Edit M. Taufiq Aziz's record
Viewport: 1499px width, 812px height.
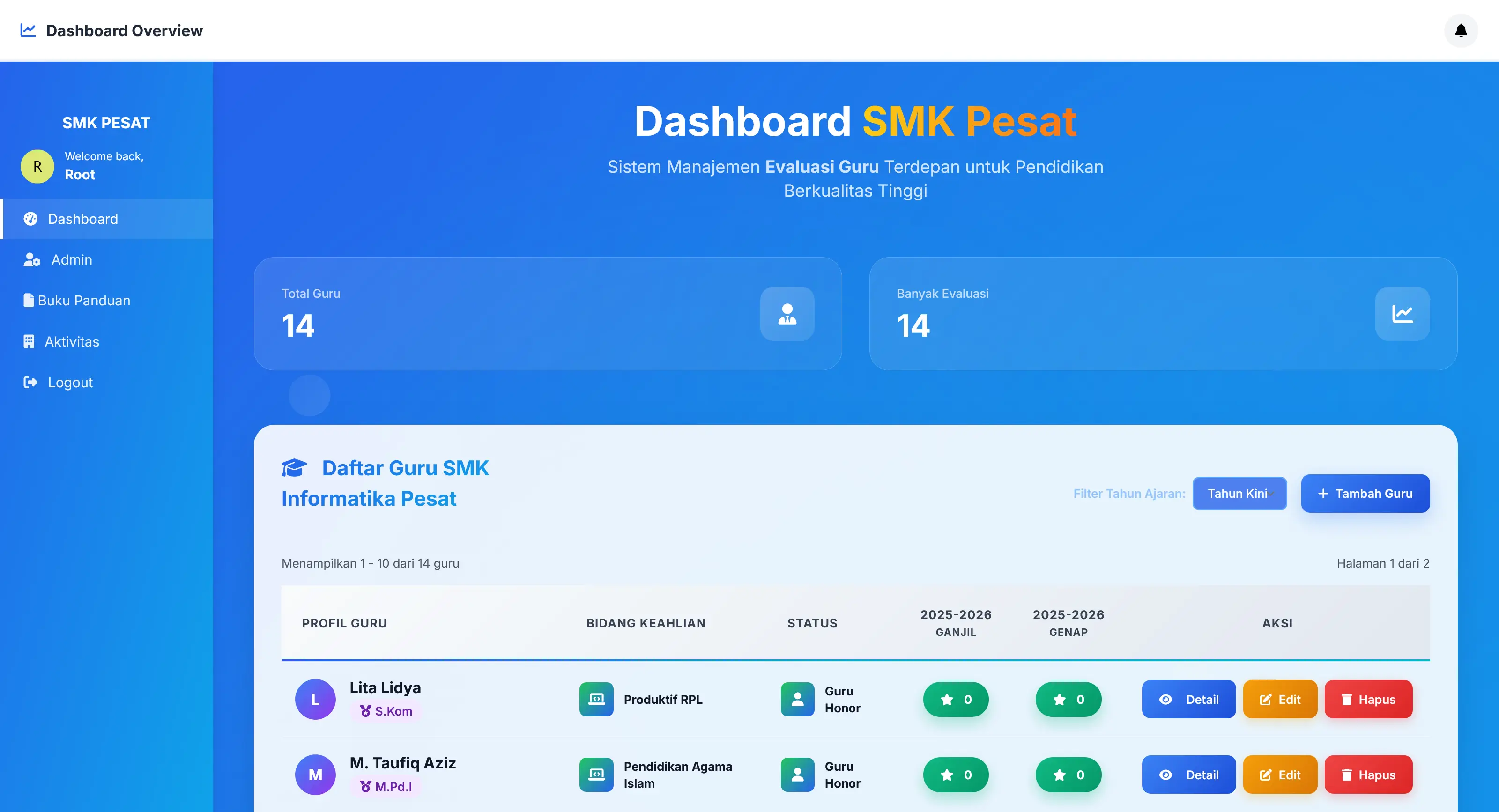tap(1280, 775)
